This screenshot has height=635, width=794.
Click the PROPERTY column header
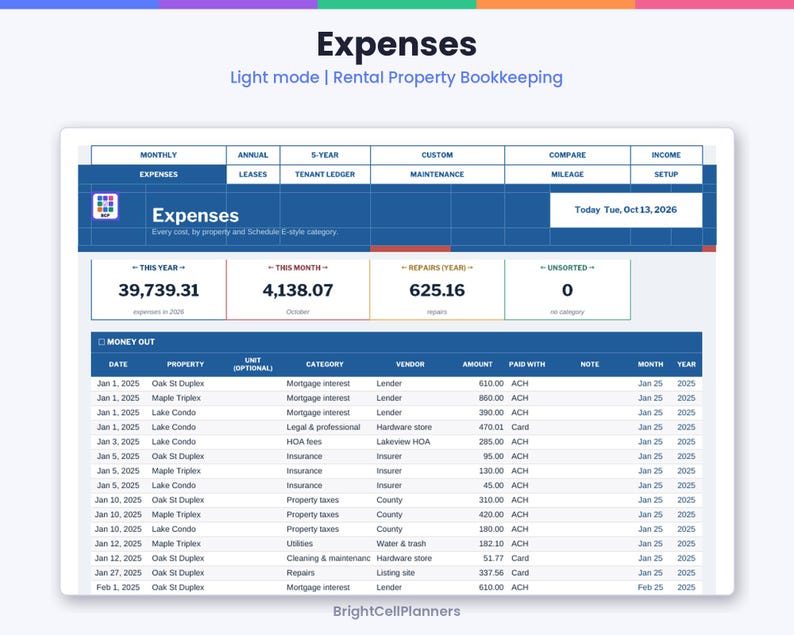point(185,364)
